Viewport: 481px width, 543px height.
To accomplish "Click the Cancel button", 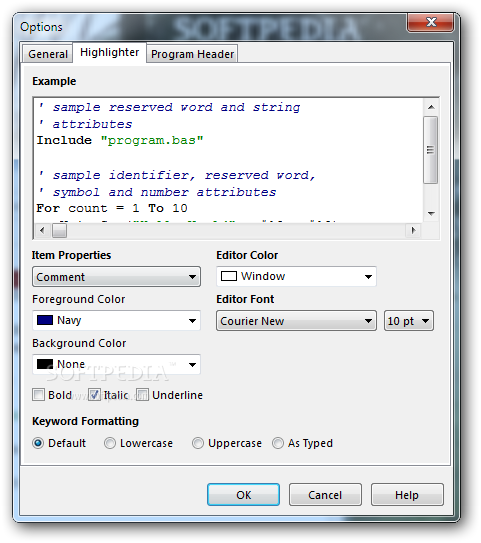I will click(x=325, y=495).
